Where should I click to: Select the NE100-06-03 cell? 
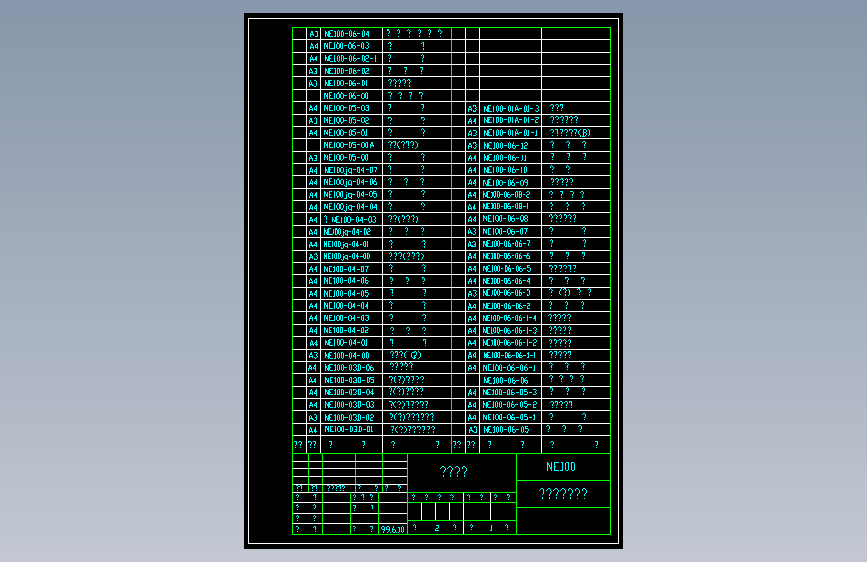pyautogui.click(x=352, y=46)
